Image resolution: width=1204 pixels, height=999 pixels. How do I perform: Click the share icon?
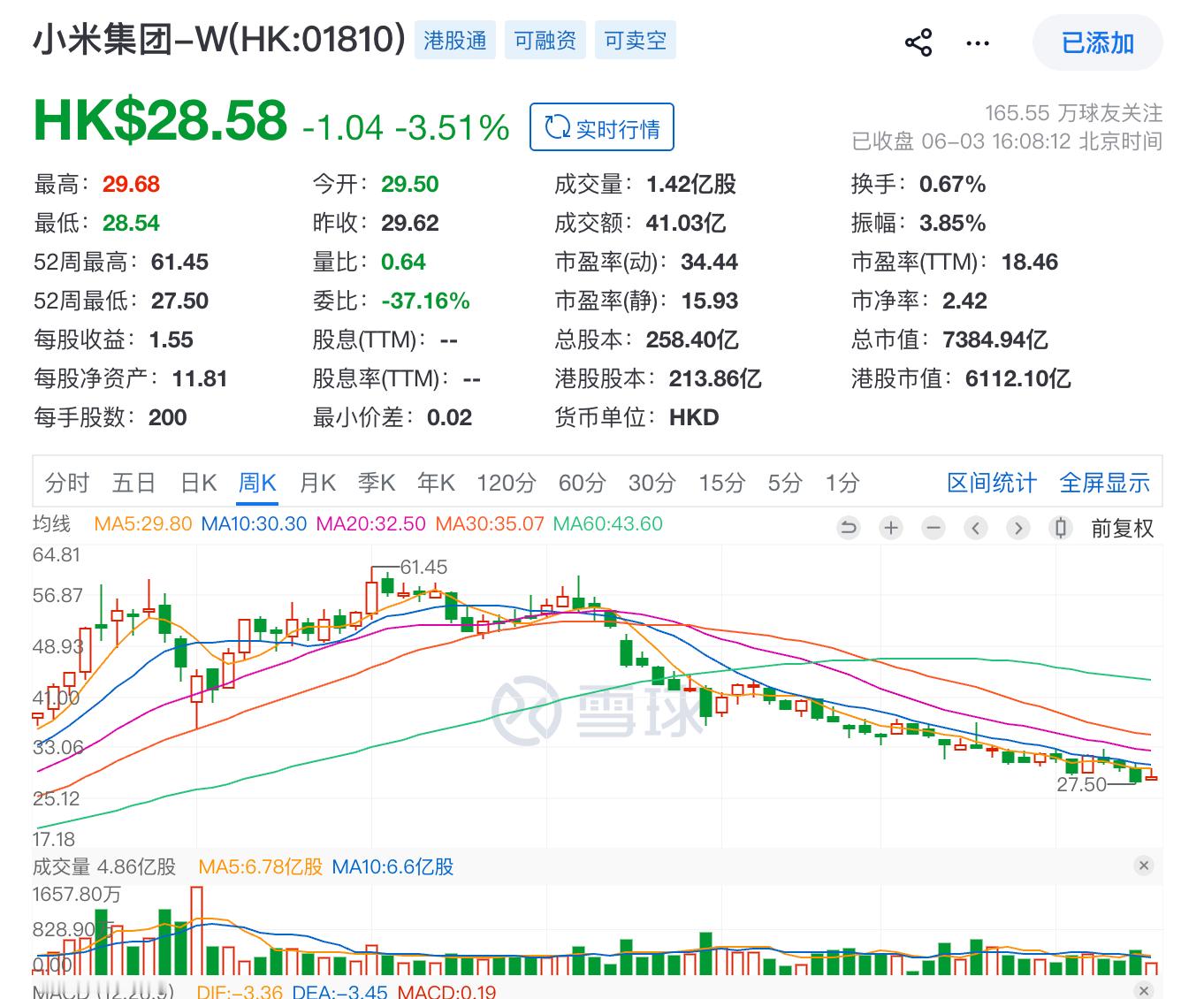918,42
